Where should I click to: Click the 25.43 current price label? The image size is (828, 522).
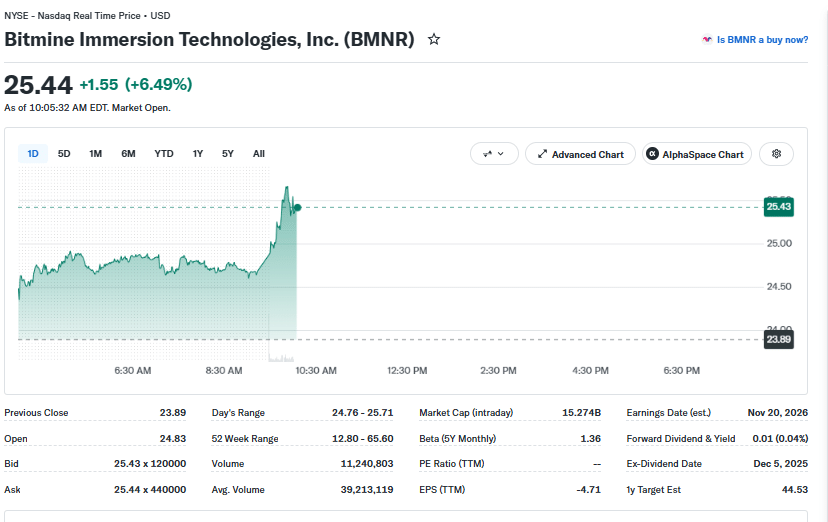pyautogui.click(x=778, y=206)
